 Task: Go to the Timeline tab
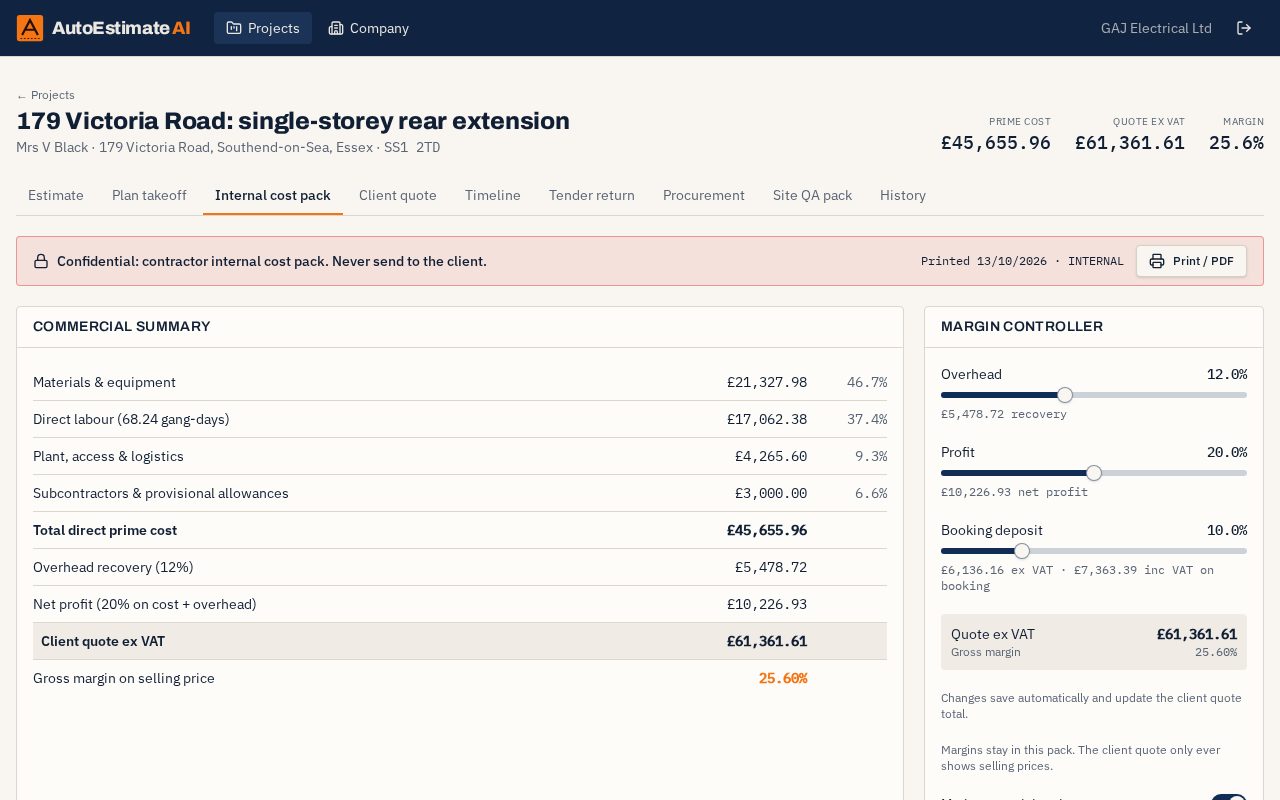[493, 195]
